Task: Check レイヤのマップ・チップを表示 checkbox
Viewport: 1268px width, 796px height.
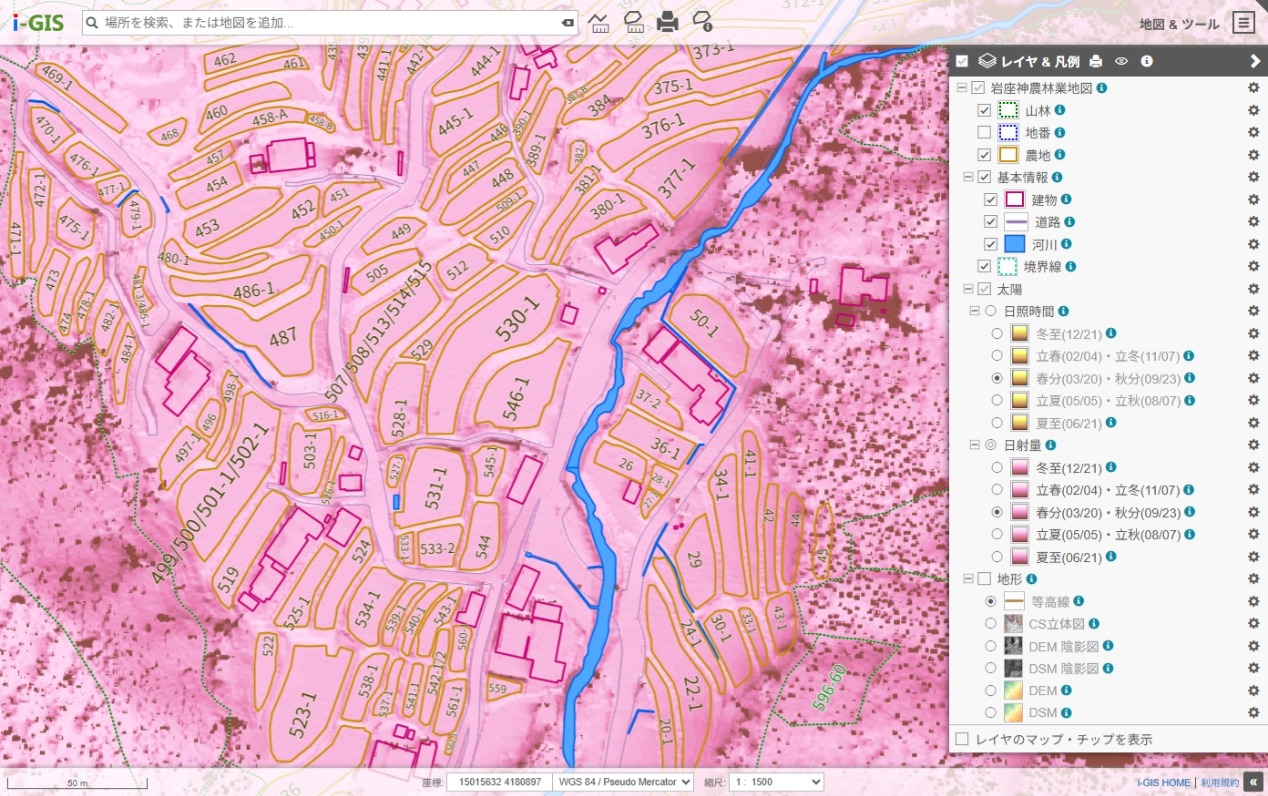Action: (962, 739)
